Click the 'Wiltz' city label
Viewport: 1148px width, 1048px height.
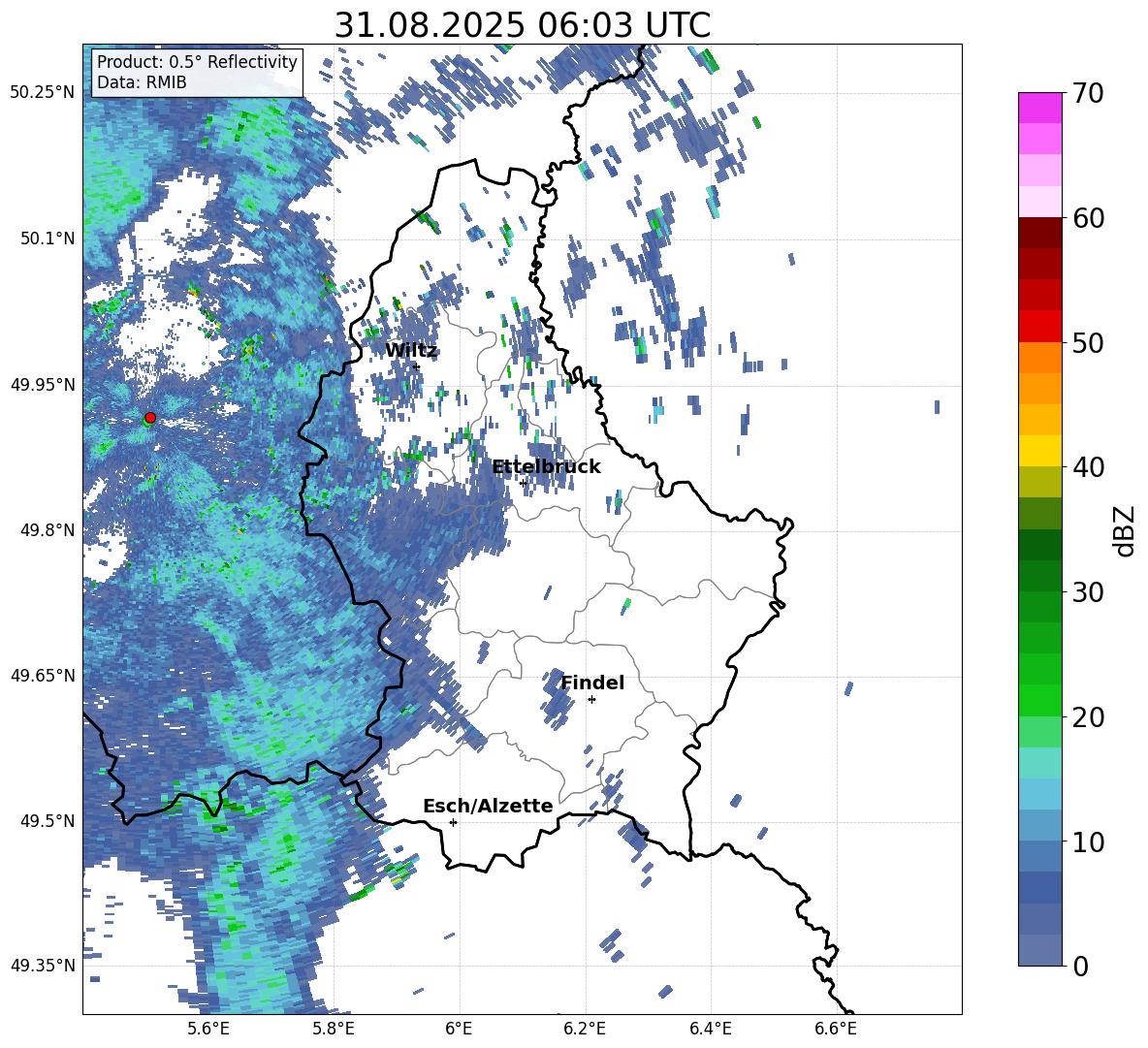[411, 350]
